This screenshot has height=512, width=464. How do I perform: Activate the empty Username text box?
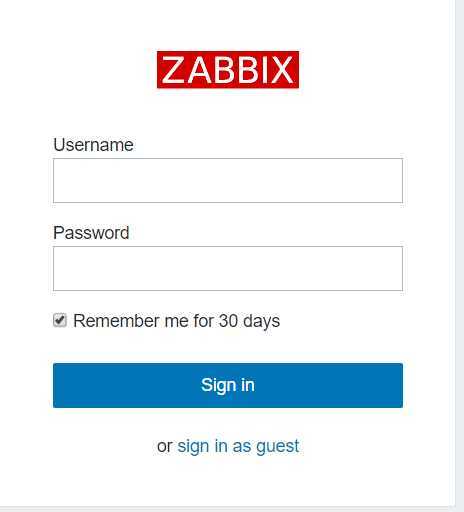tap(228, 180)
